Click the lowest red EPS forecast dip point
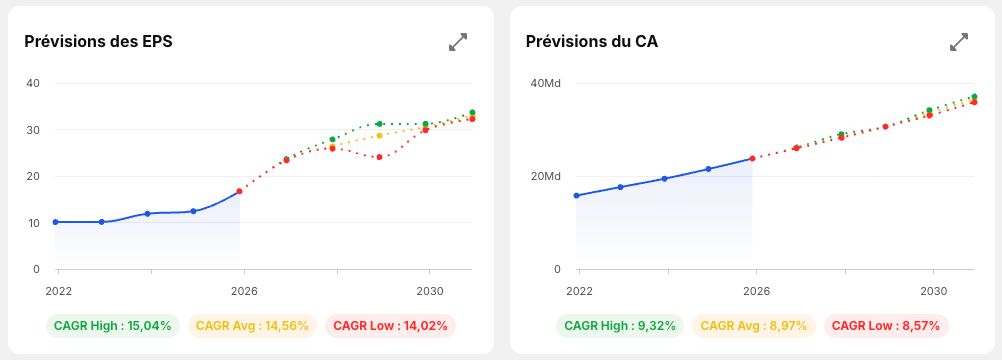 point(379,157)
